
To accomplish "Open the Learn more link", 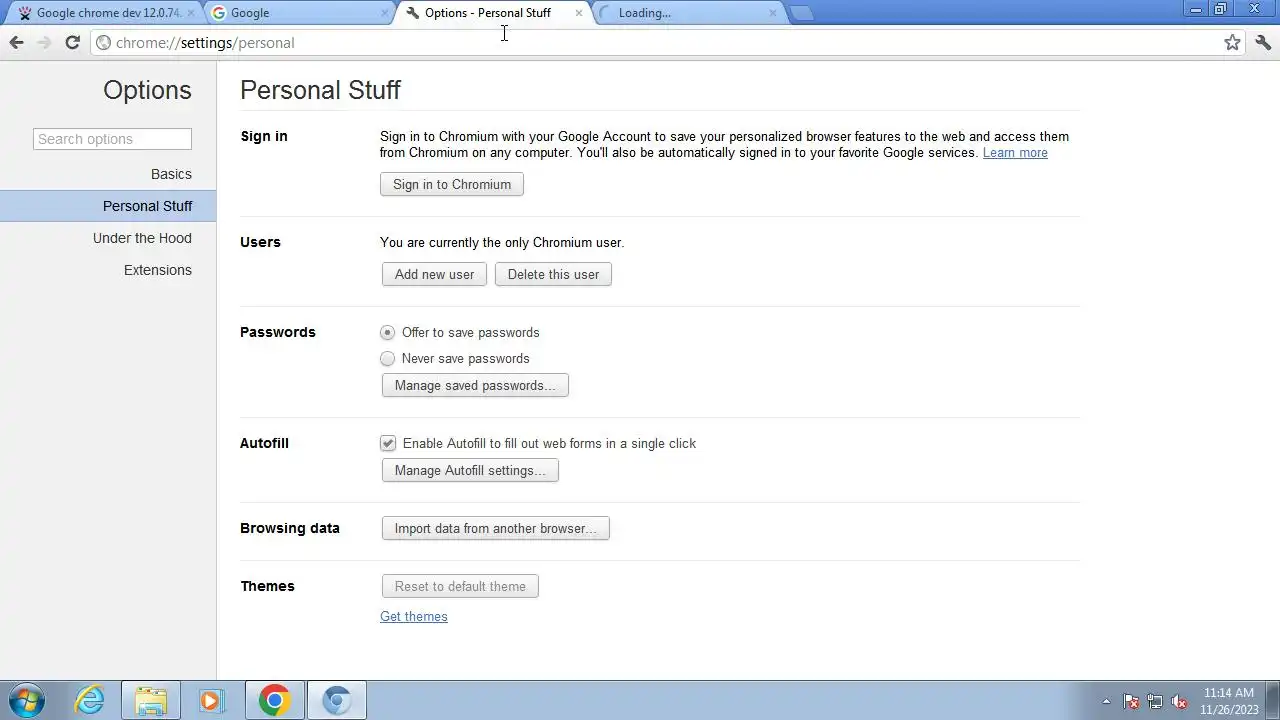I will click(x=1015, y=153).
